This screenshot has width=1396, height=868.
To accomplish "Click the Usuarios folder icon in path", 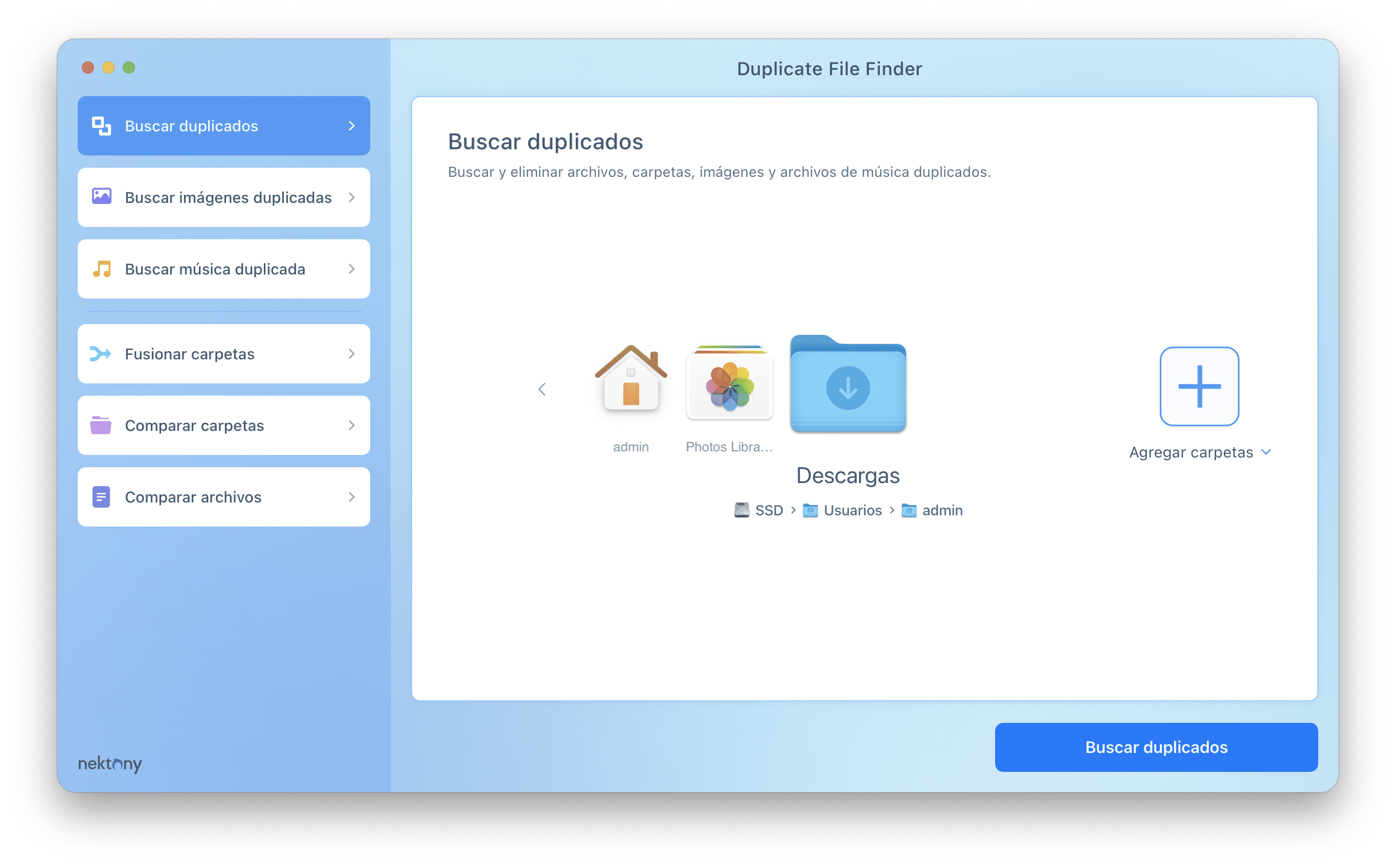I will tap(809, 510).
